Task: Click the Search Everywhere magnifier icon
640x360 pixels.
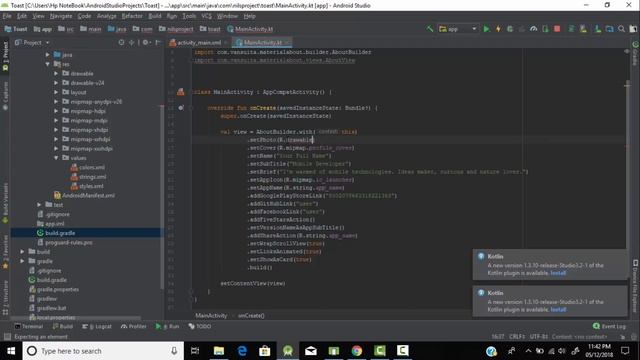Action: [x=621, y=29]
